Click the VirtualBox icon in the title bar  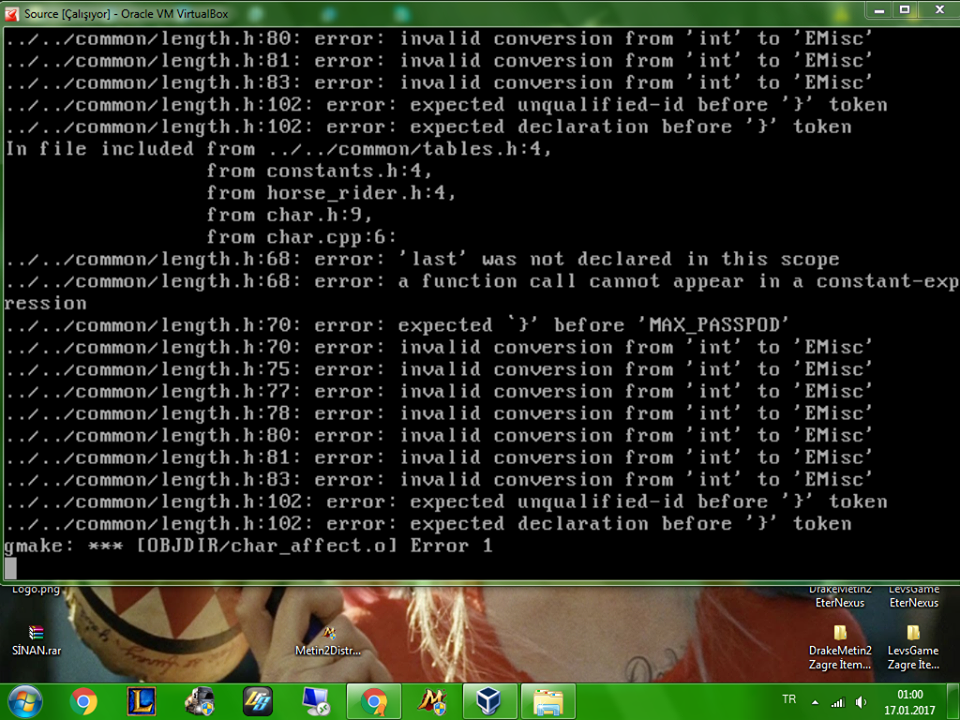(11, 13)
